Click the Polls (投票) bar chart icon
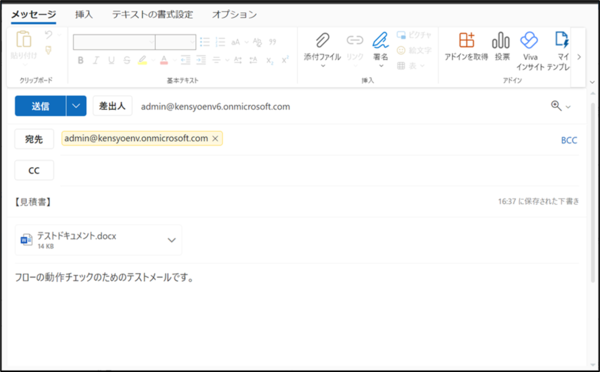This screenshot has width=600, height=372. 501,40
